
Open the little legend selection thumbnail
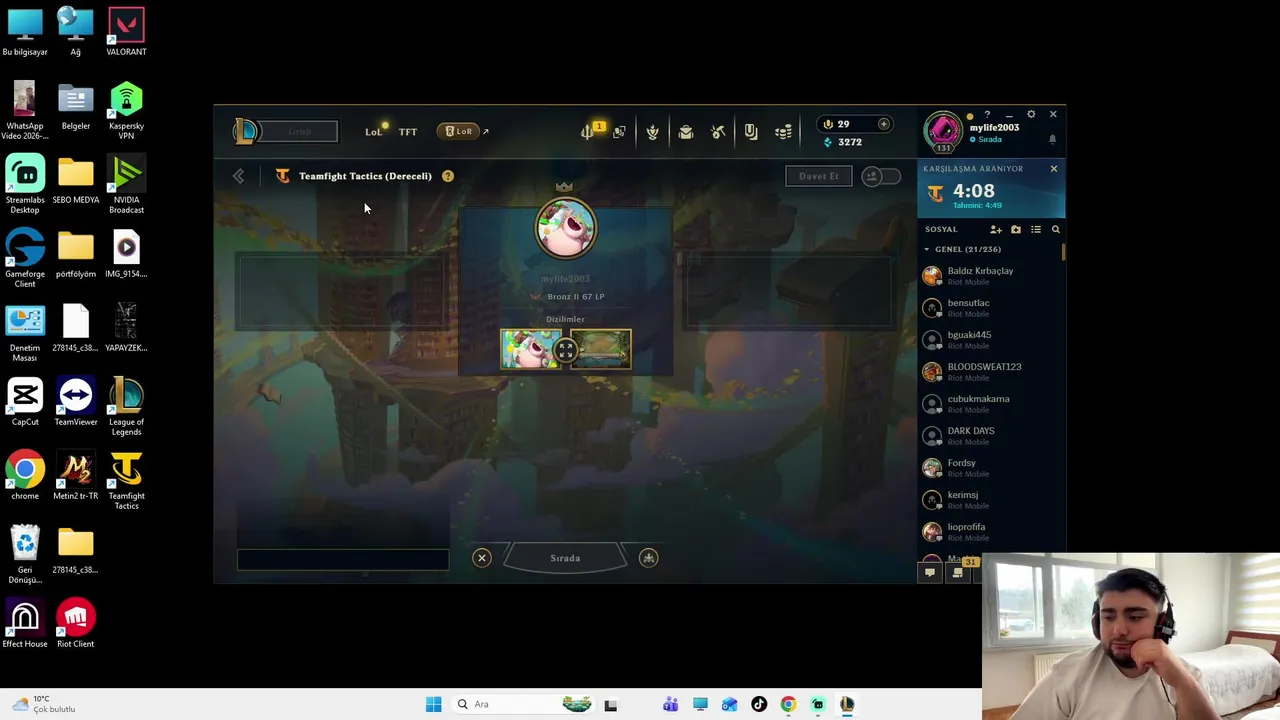(x=531, y=349)
